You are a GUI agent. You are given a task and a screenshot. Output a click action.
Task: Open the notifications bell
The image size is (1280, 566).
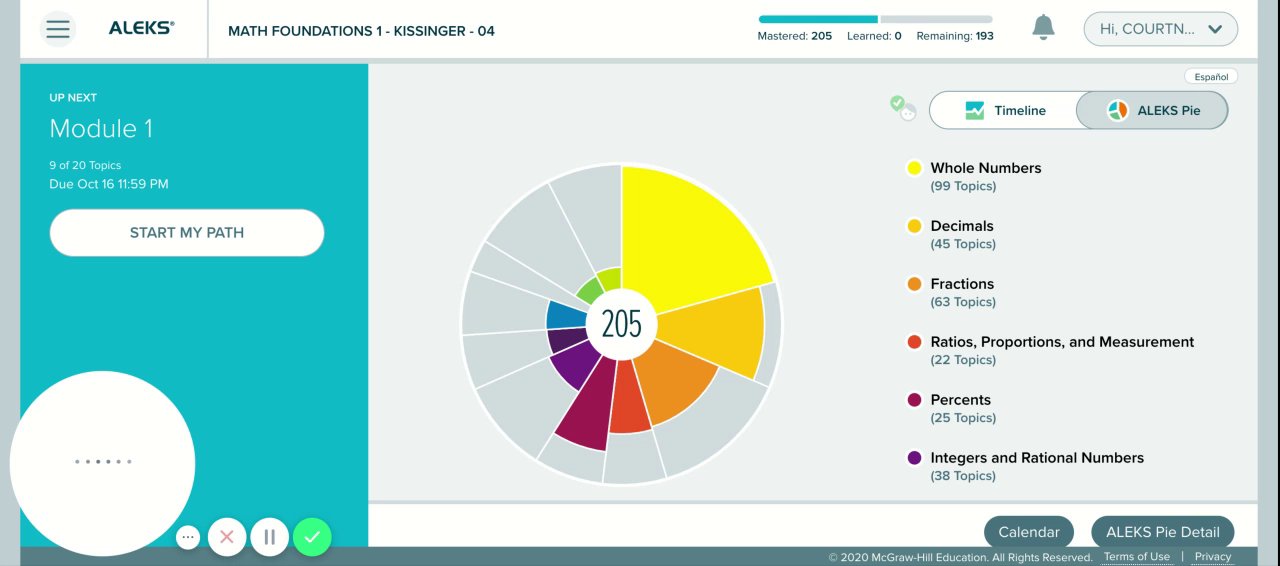pyautogui.click(x=1043, y=28)
